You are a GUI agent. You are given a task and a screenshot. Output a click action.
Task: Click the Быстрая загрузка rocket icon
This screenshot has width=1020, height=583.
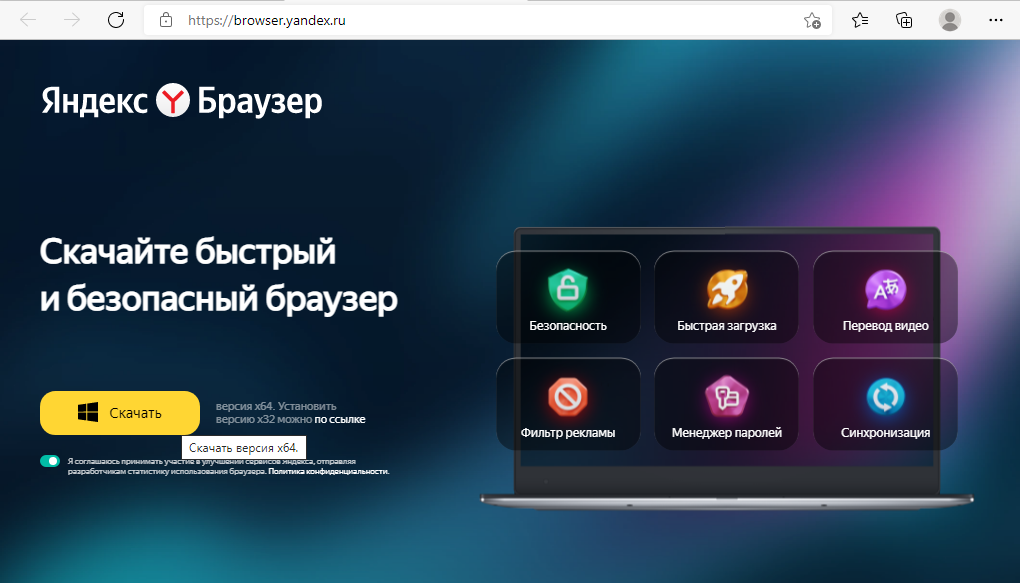coord(727,289)
